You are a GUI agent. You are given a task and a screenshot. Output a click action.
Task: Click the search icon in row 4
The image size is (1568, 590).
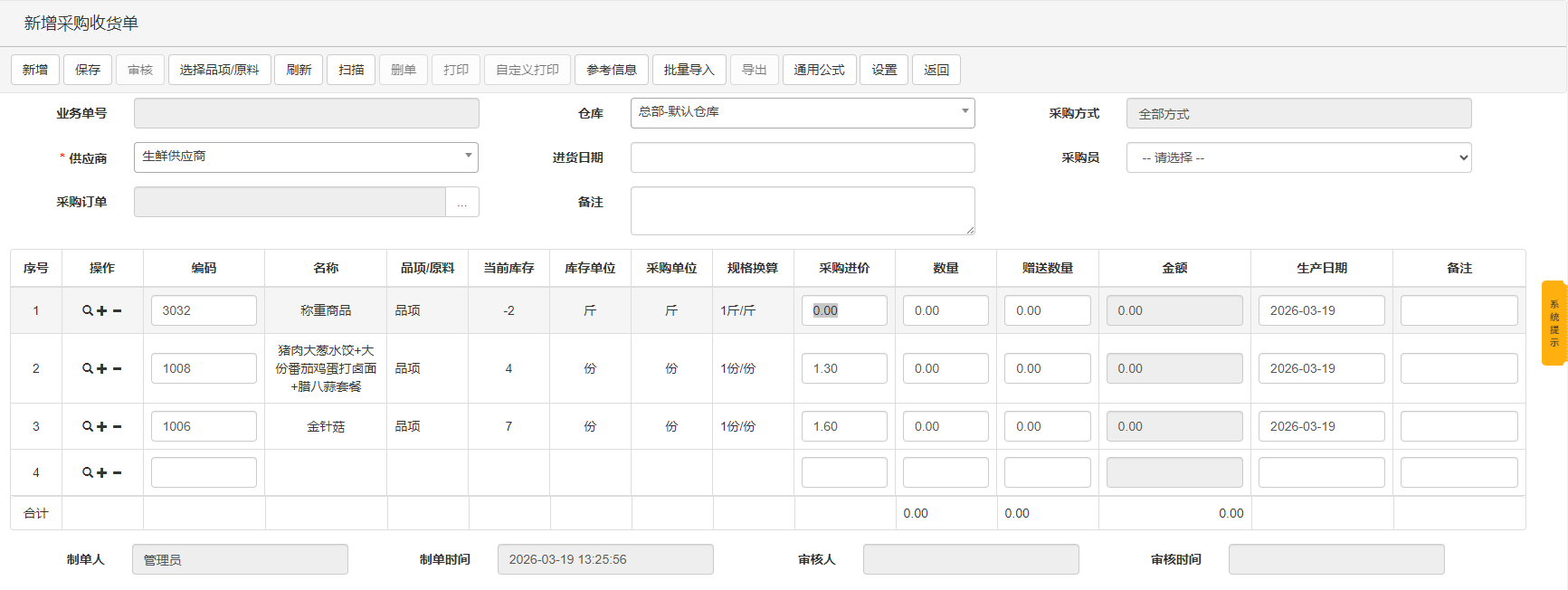(88, 472)
